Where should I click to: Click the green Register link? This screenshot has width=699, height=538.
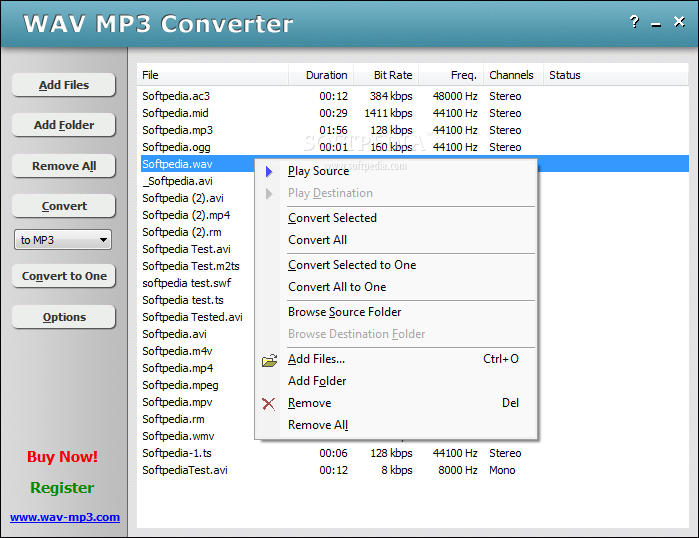pos(62,488)
